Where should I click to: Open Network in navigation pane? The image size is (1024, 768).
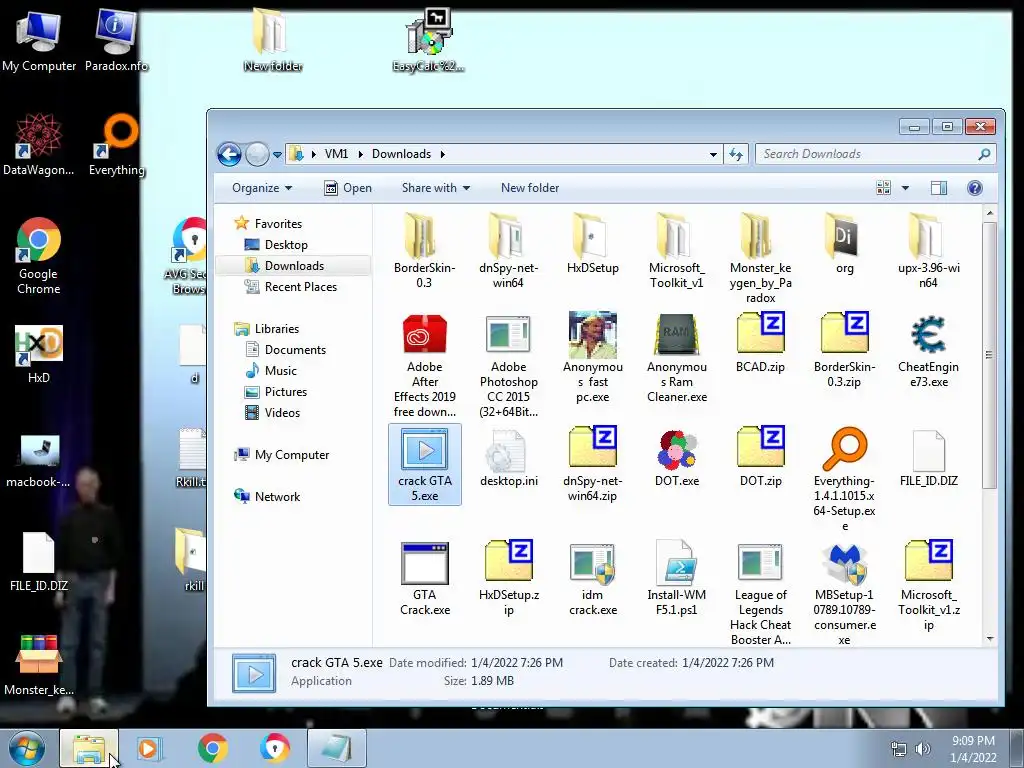pyautogui.click(x=266, y=497)
